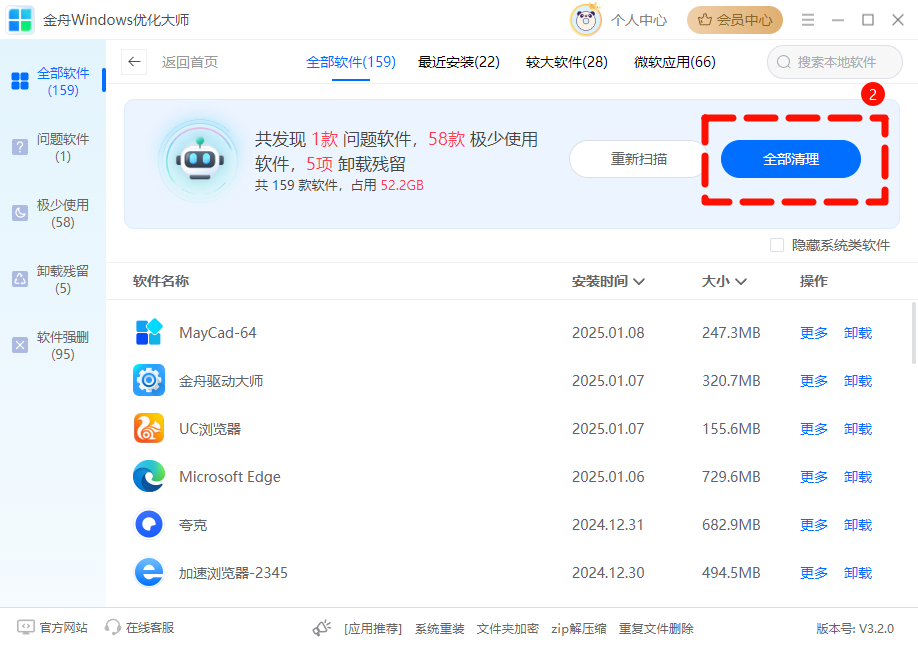Click the 52.2GB occupied size text
Viewport: 918px width, 647px height.
click(402, 185)
